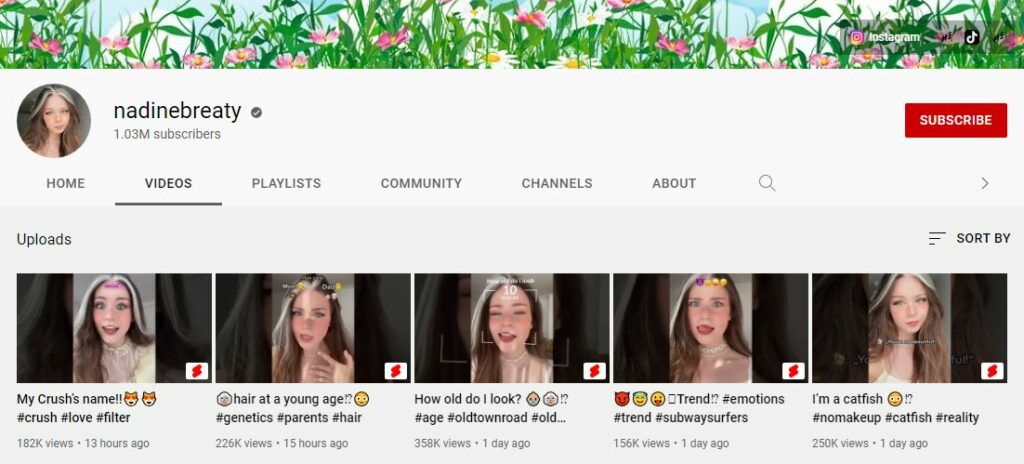The width and height of the screenshot is (1024, 464).
Task: Open the "How old do I look?" thumbnail
Action: pyautogui.click(x=512, y=328)
